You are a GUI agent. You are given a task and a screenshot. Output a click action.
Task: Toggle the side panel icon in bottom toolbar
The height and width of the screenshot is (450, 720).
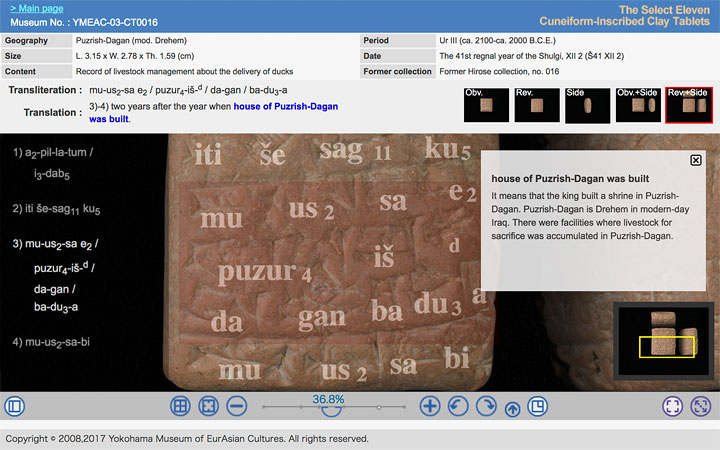coord(14,406)
